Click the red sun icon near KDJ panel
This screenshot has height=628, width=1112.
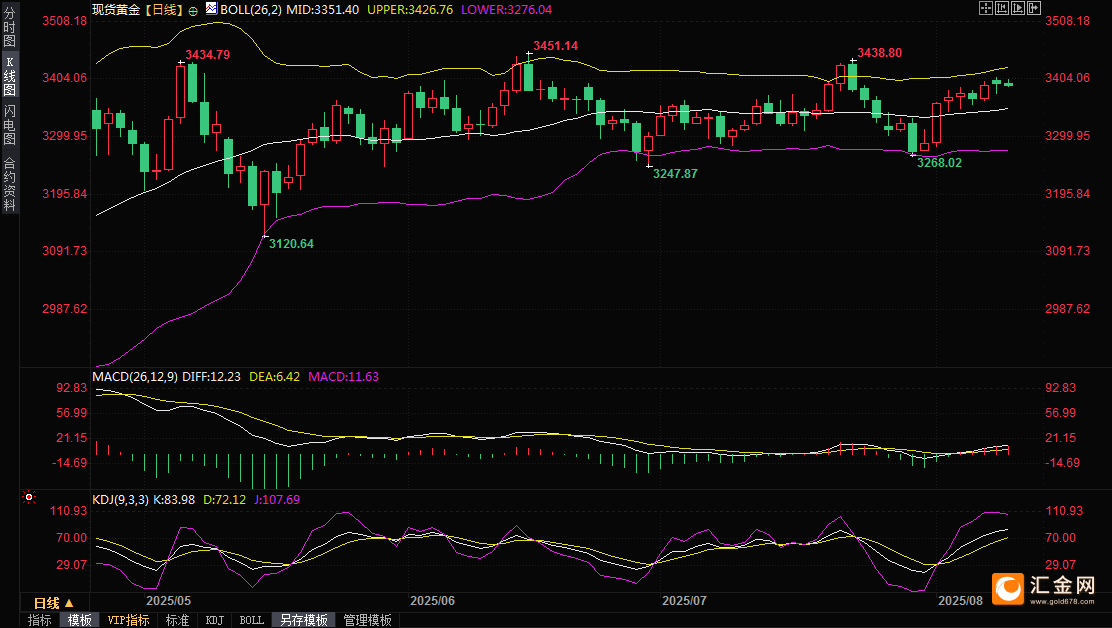click(x=28, y=498)
